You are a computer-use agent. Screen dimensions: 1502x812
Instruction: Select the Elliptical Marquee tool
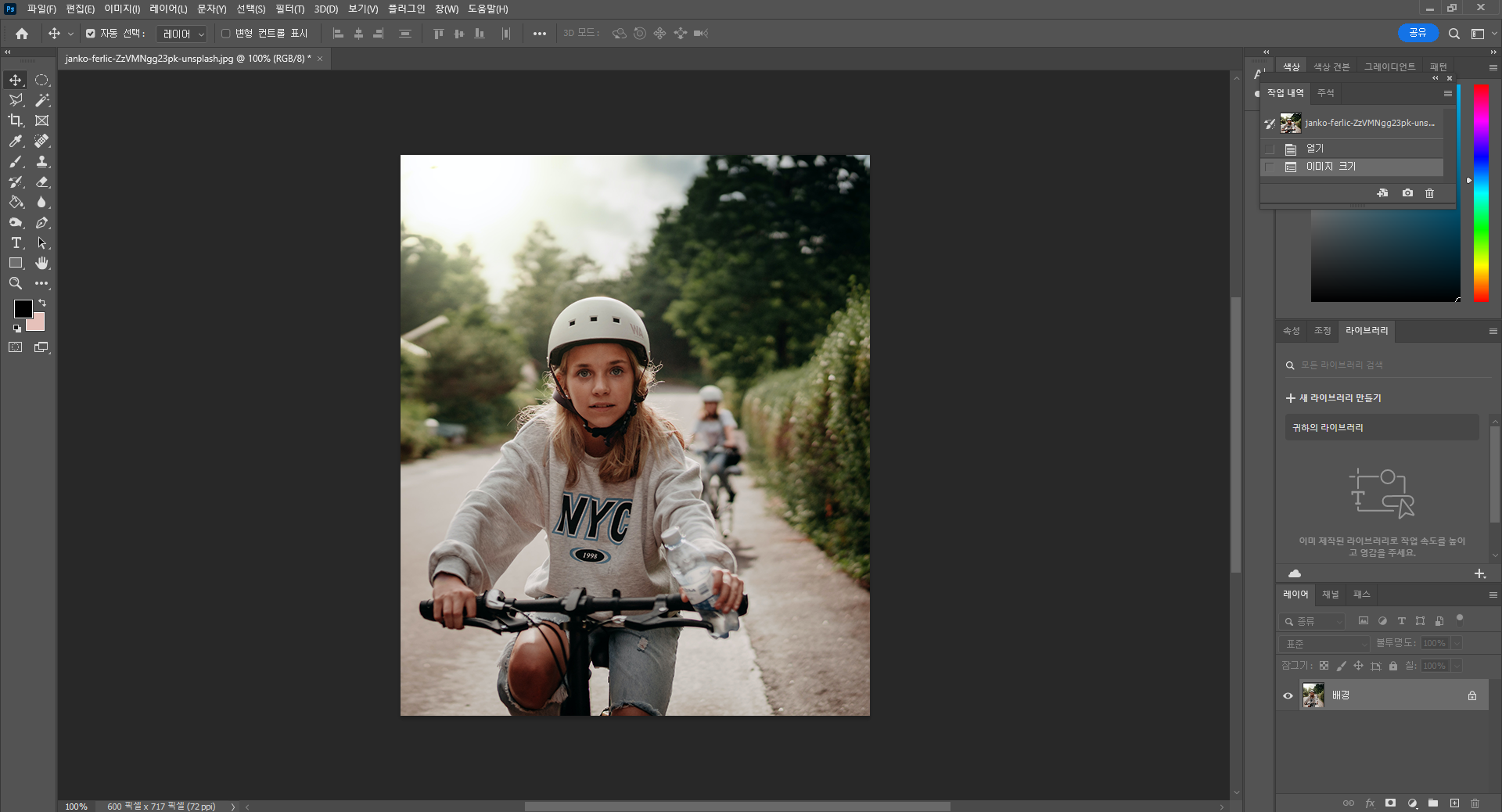[x=42, y=80]
